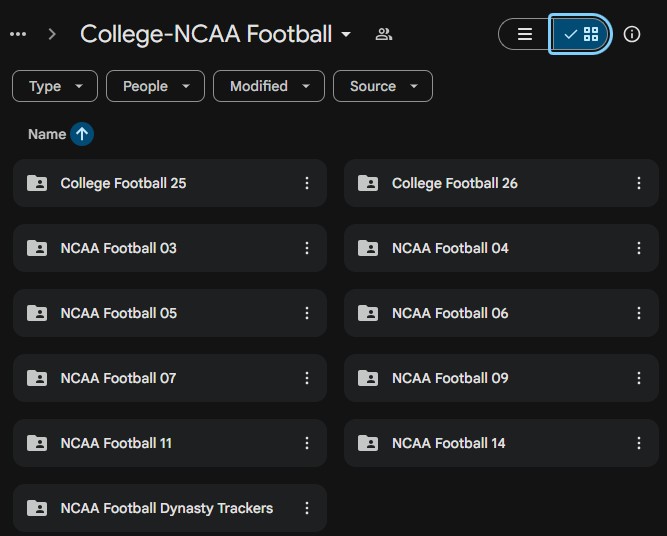Select the NCAA Football 11 folder name
This screenshot has height=536, width=667.
116,443
